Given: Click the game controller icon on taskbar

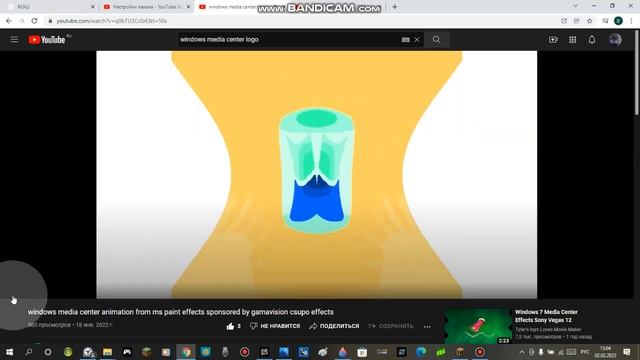Looking at the screenshot, I should pyautogui.click(x=127, y=352).
